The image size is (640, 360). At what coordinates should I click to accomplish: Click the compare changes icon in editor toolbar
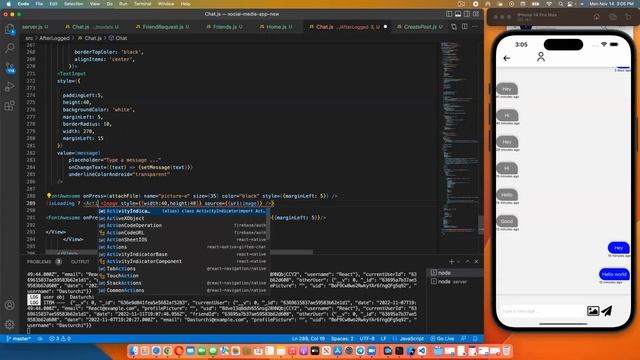click(x=454, y=27)
